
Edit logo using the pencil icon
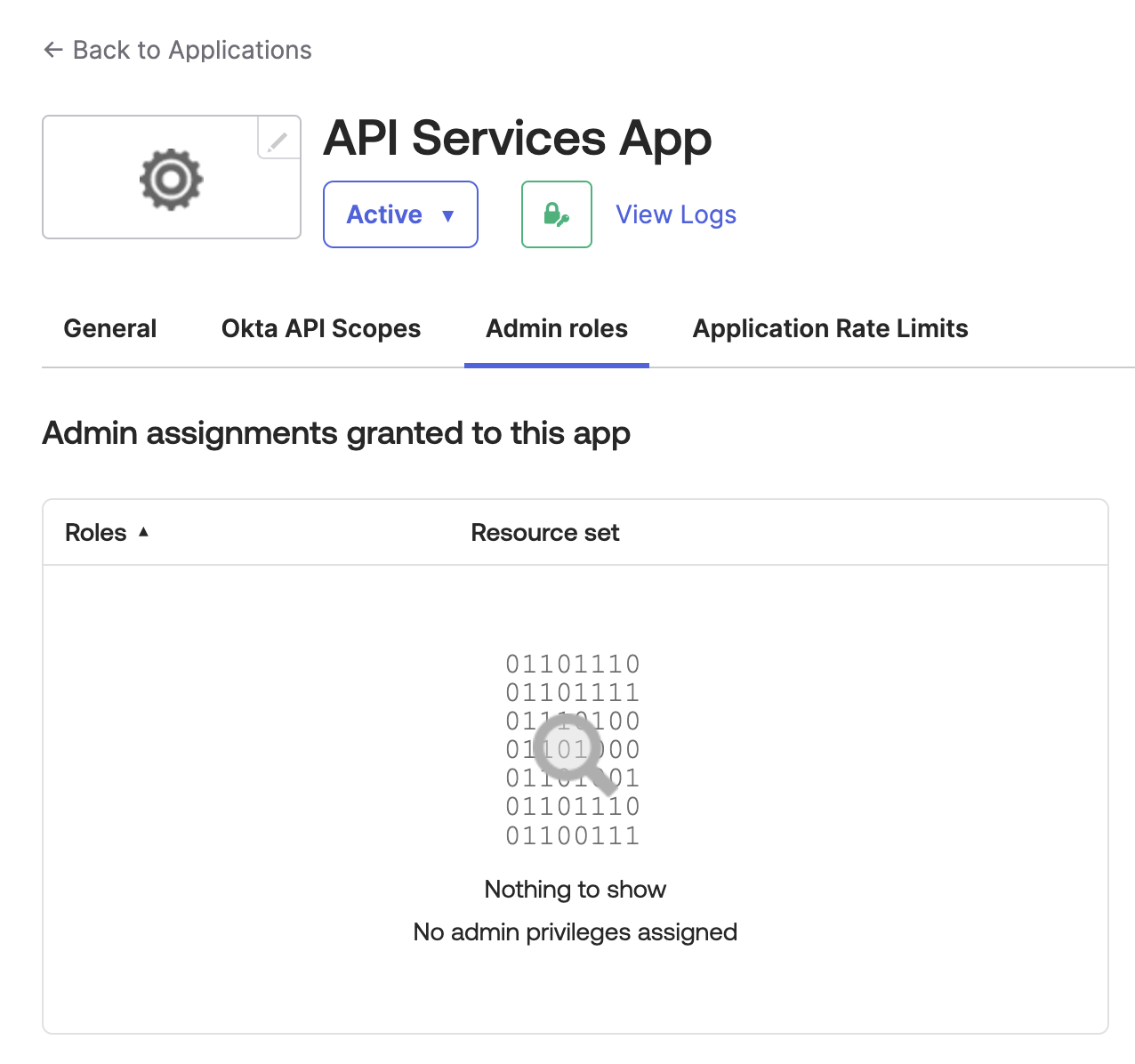[x=278, y=141]
